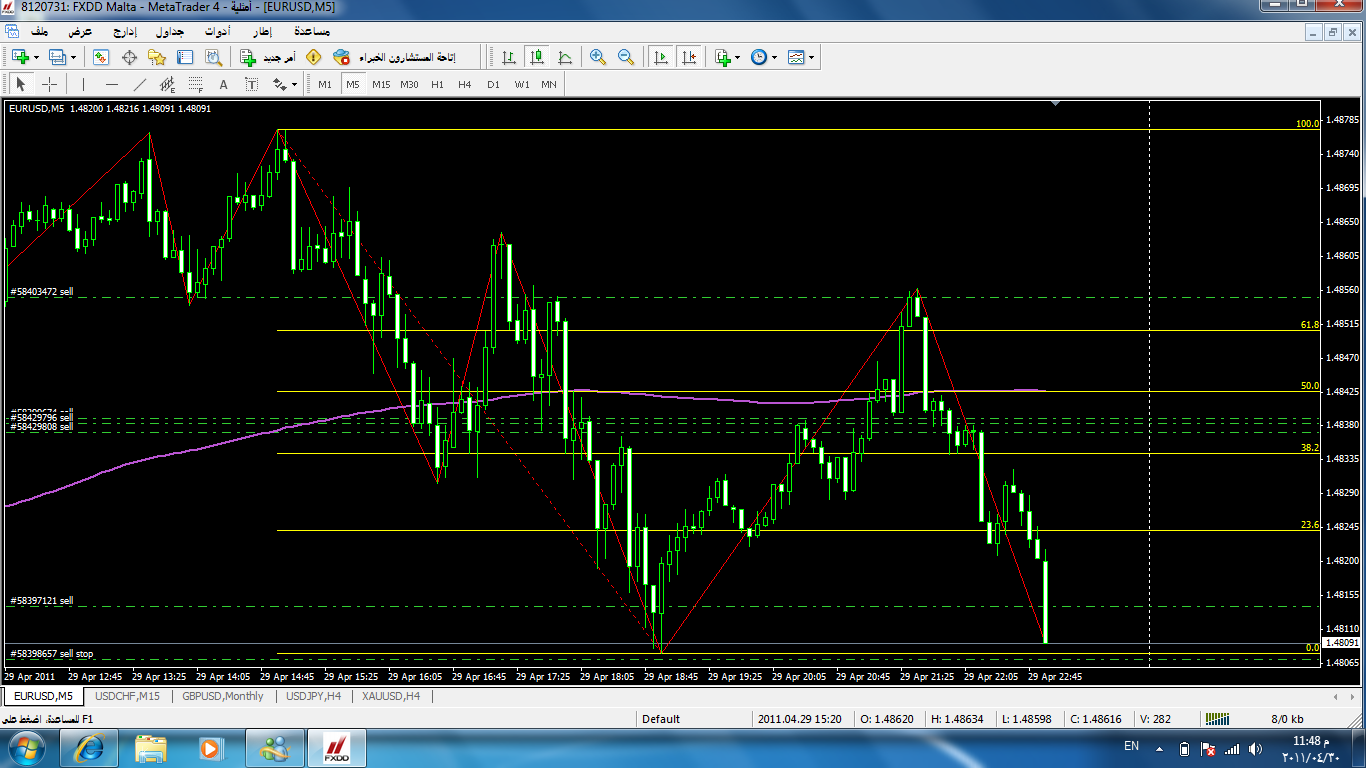The width and height of the screenshot is (1366, 768).
Task: Select the Vertical Line drawing tool
Action: pyautogui.click(x=84, y=85)
